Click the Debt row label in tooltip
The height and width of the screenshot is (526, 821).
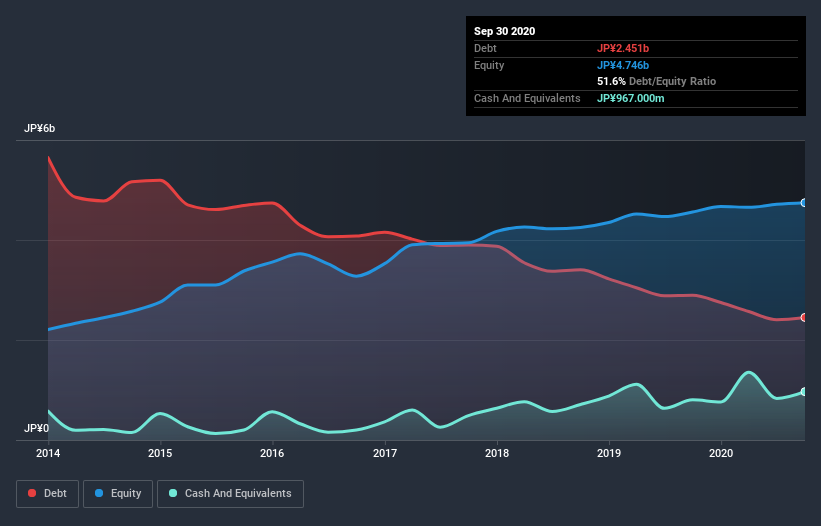(485, 48)
